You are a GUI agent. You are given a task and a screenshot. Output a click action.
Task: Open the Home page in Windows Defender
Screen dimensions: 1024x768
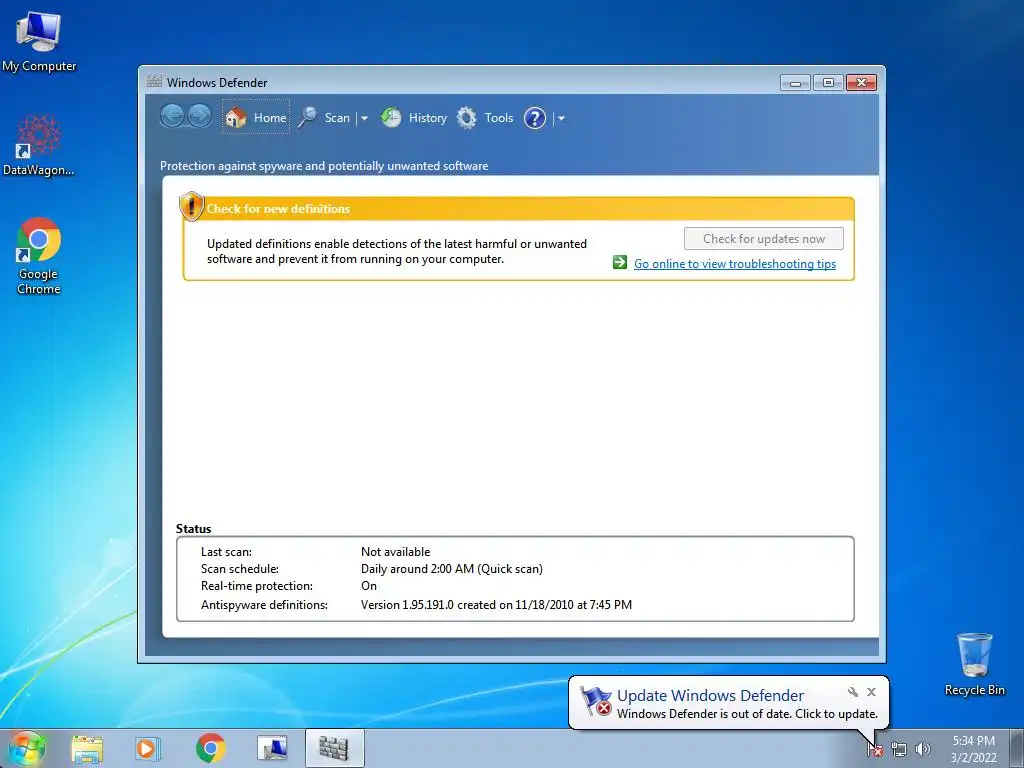pyautogui.click(x=256, y=118)
